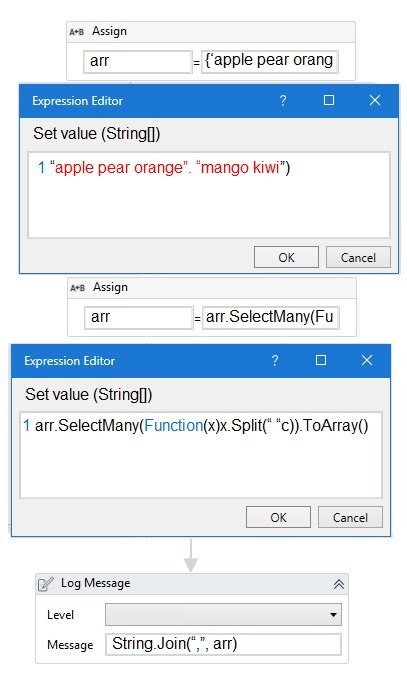Close the lower Expression Editor dialog
Image resolution: width=407 pixels, height=675 pixels.
[x=367, y=360]
